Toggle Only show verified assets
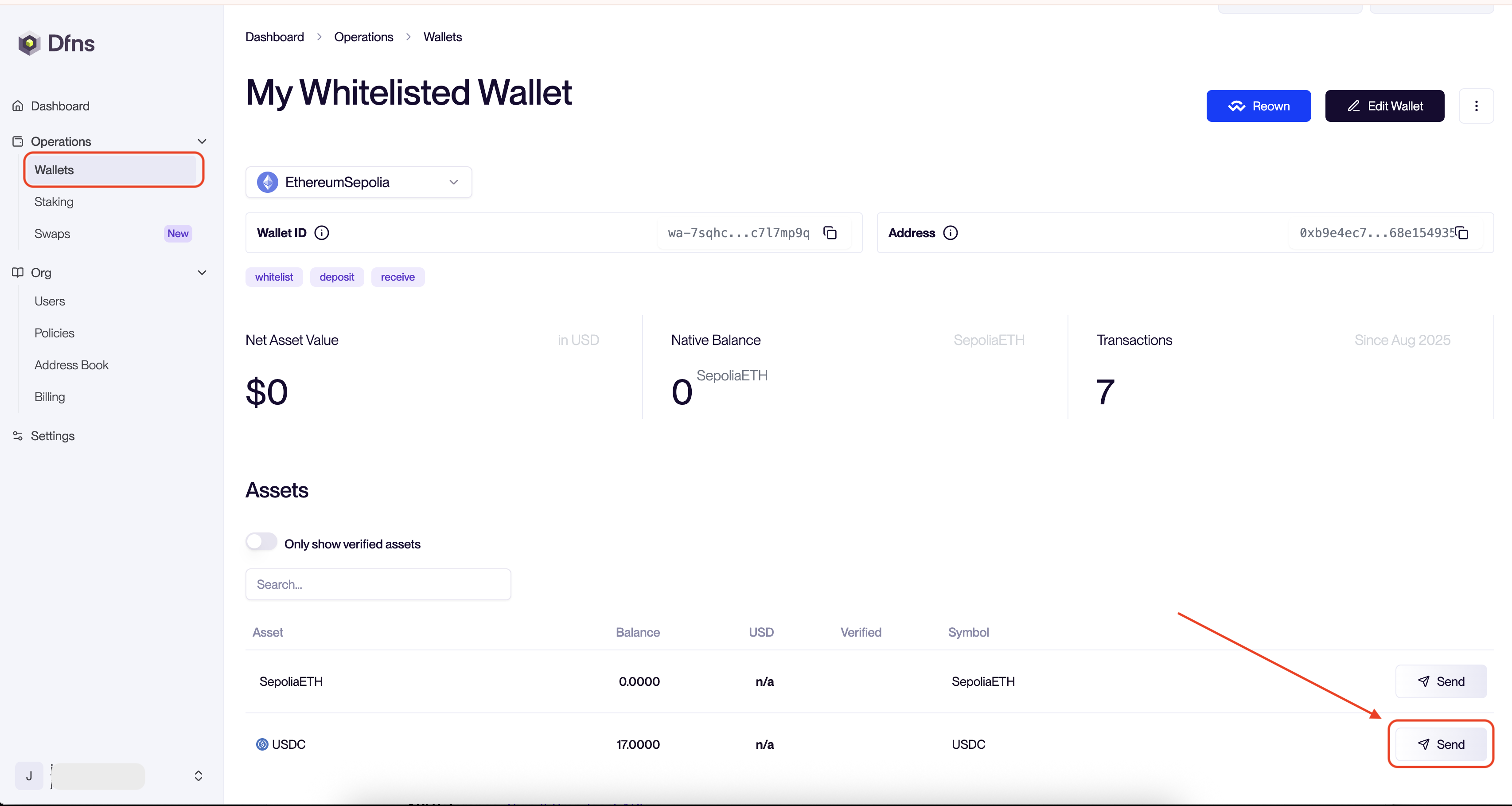1512x806 pixels. 261,542
